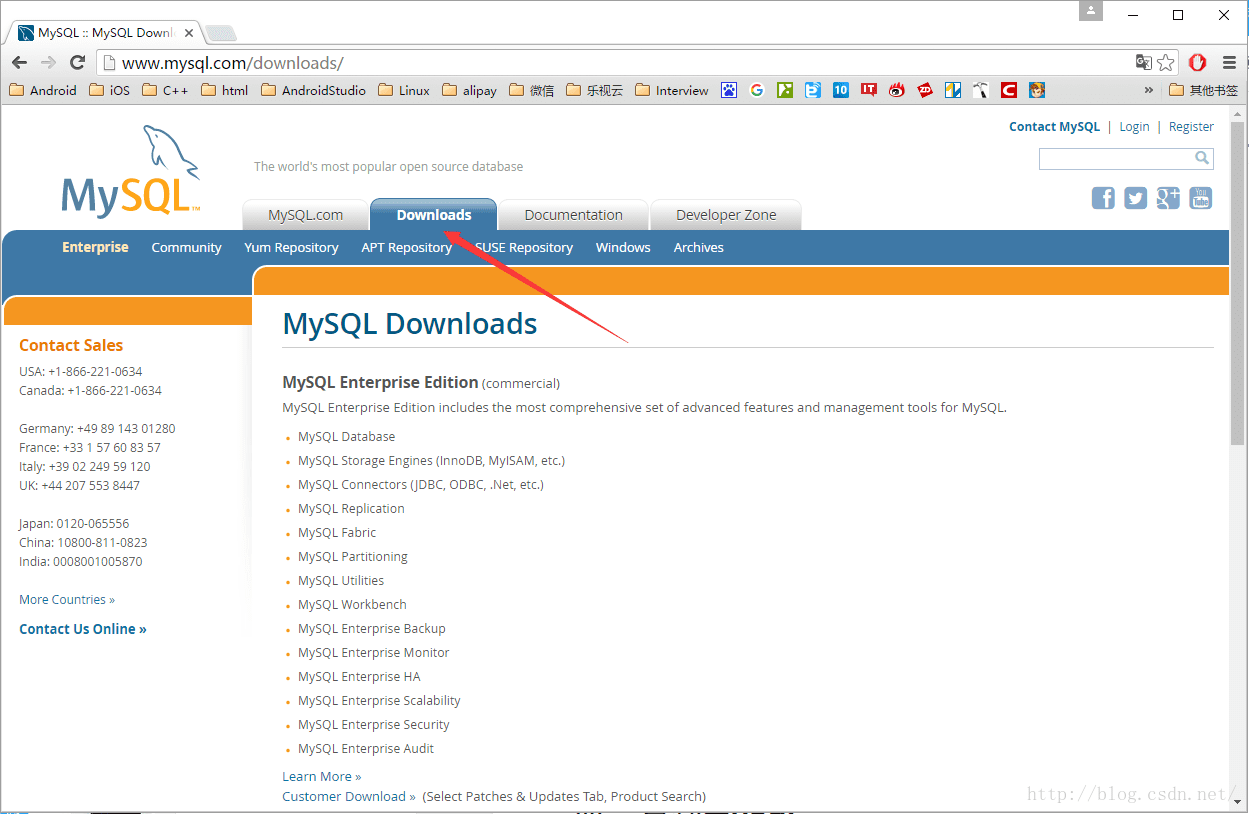Open the YouTube social icon
Image resolution: width=1249 pixels, height=814 pixels.
[x=1201, y=198]
